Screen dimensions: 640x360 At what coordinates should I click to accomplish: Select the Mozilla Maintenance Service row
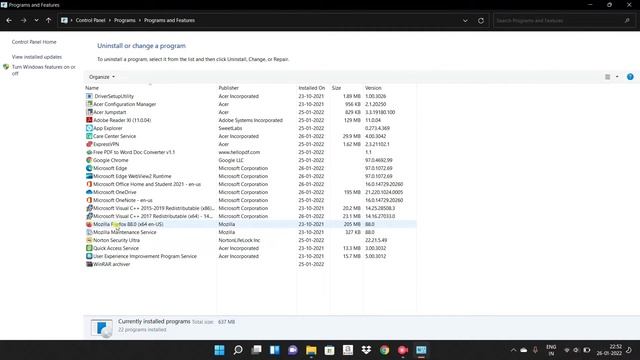point(250,232)
